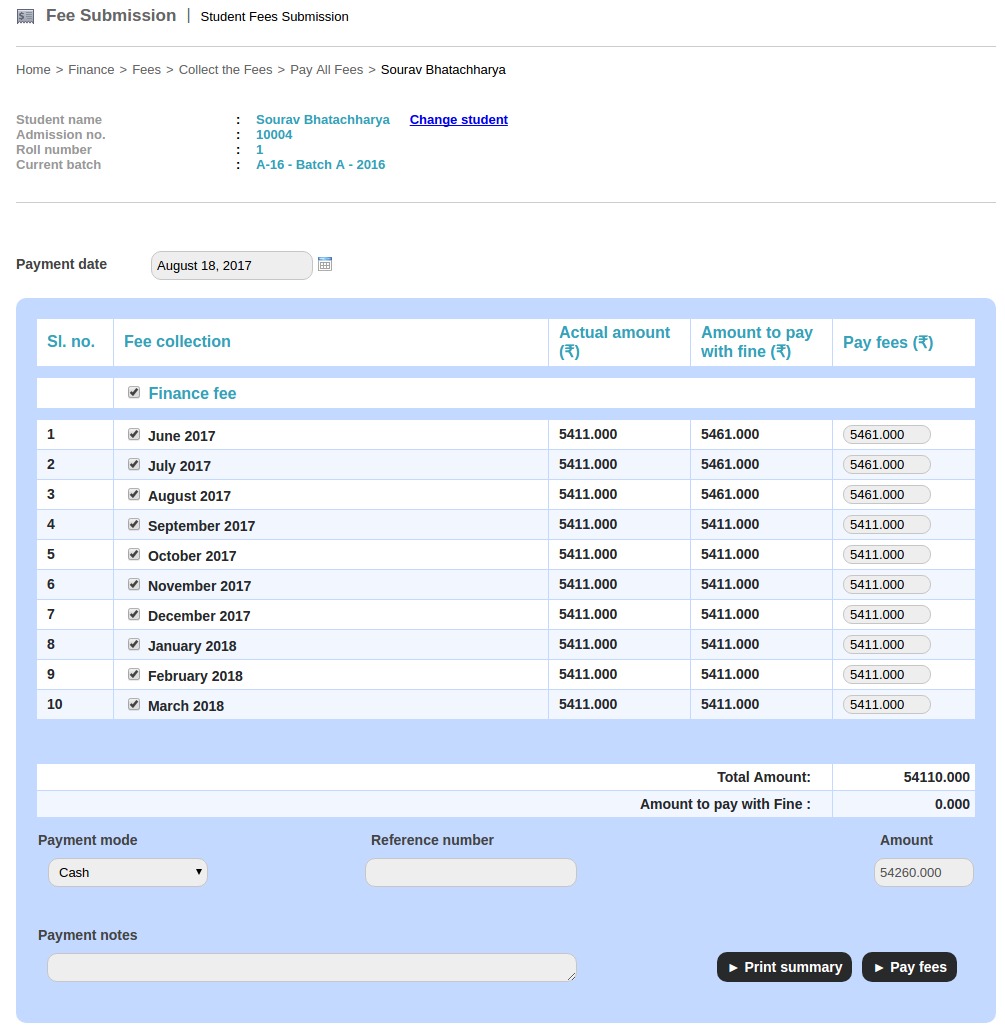Viewport: 1005px width, 1026px height.
Task: Open the Payment mode dropdown
Action: click(128, 872)
